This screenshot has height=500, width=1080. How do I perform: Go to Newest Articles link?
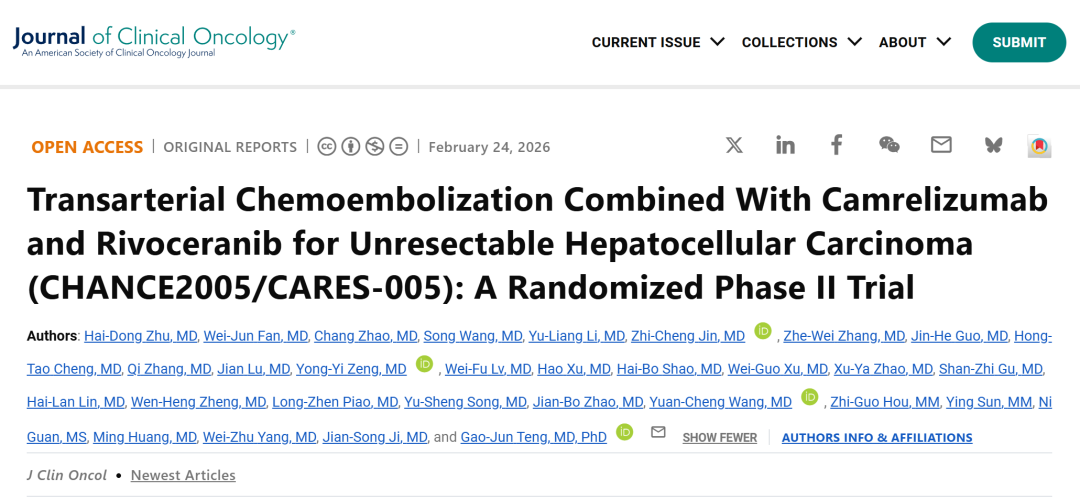click(x=183, y=475)
